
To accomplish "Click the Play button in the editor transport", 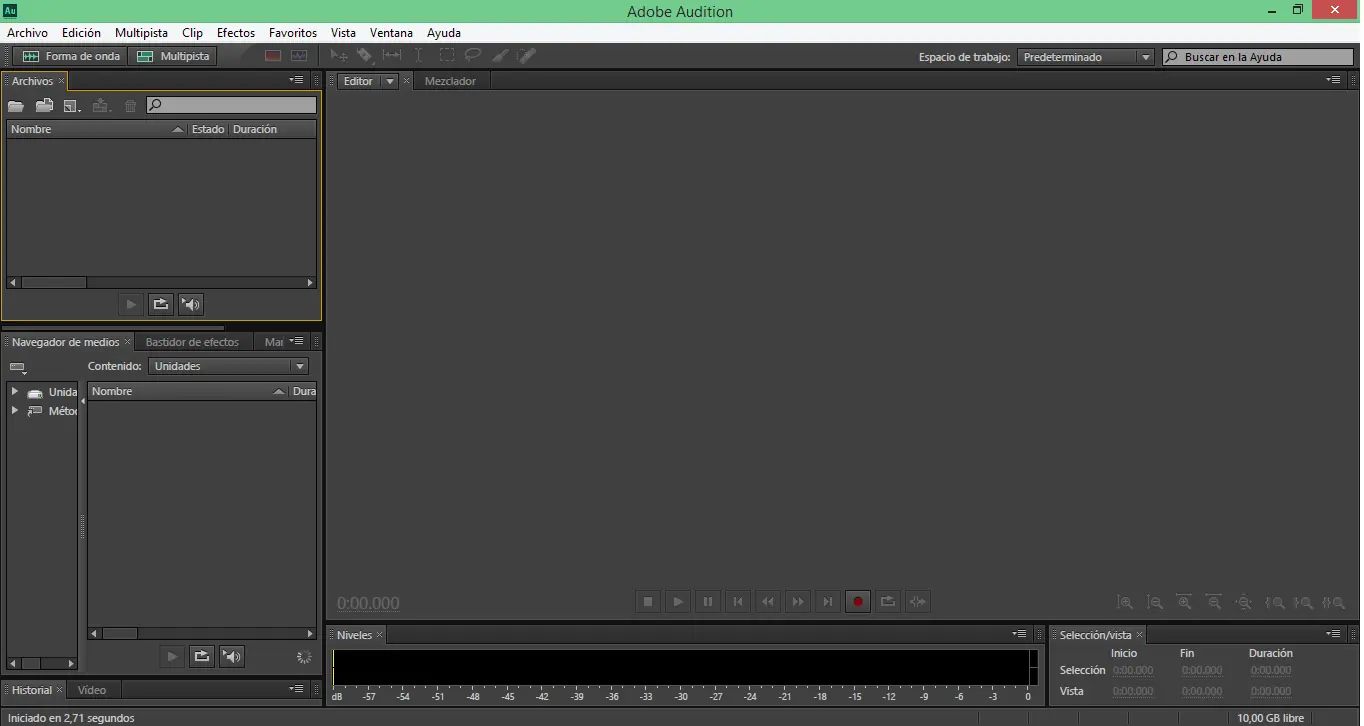I will 678,602.
